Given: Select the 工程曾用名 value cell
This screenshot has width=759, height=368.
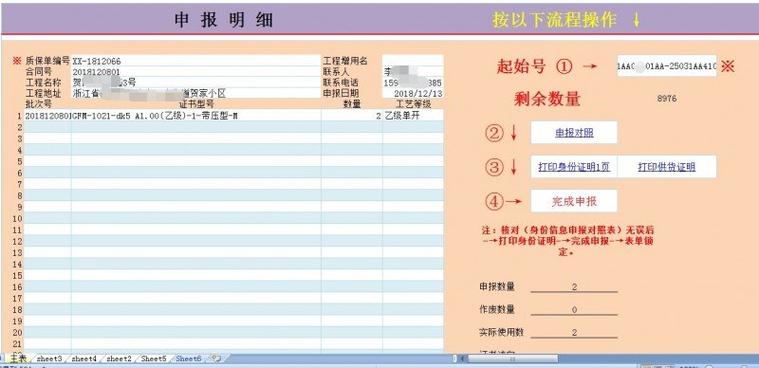Looking at the screenshot, I should click(413, 61).
